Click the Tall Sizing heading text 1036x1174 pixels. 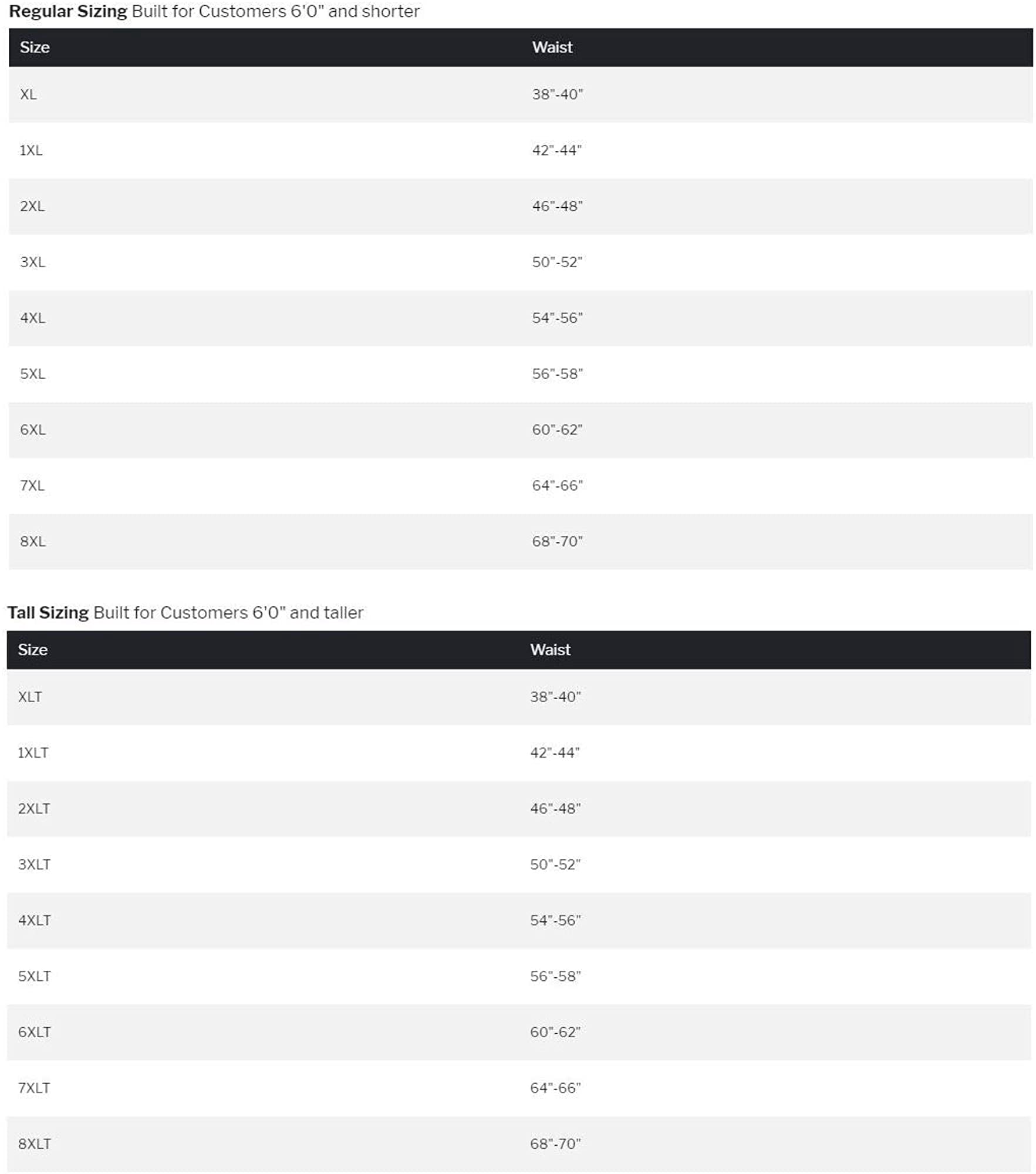(x=48, y=612)
